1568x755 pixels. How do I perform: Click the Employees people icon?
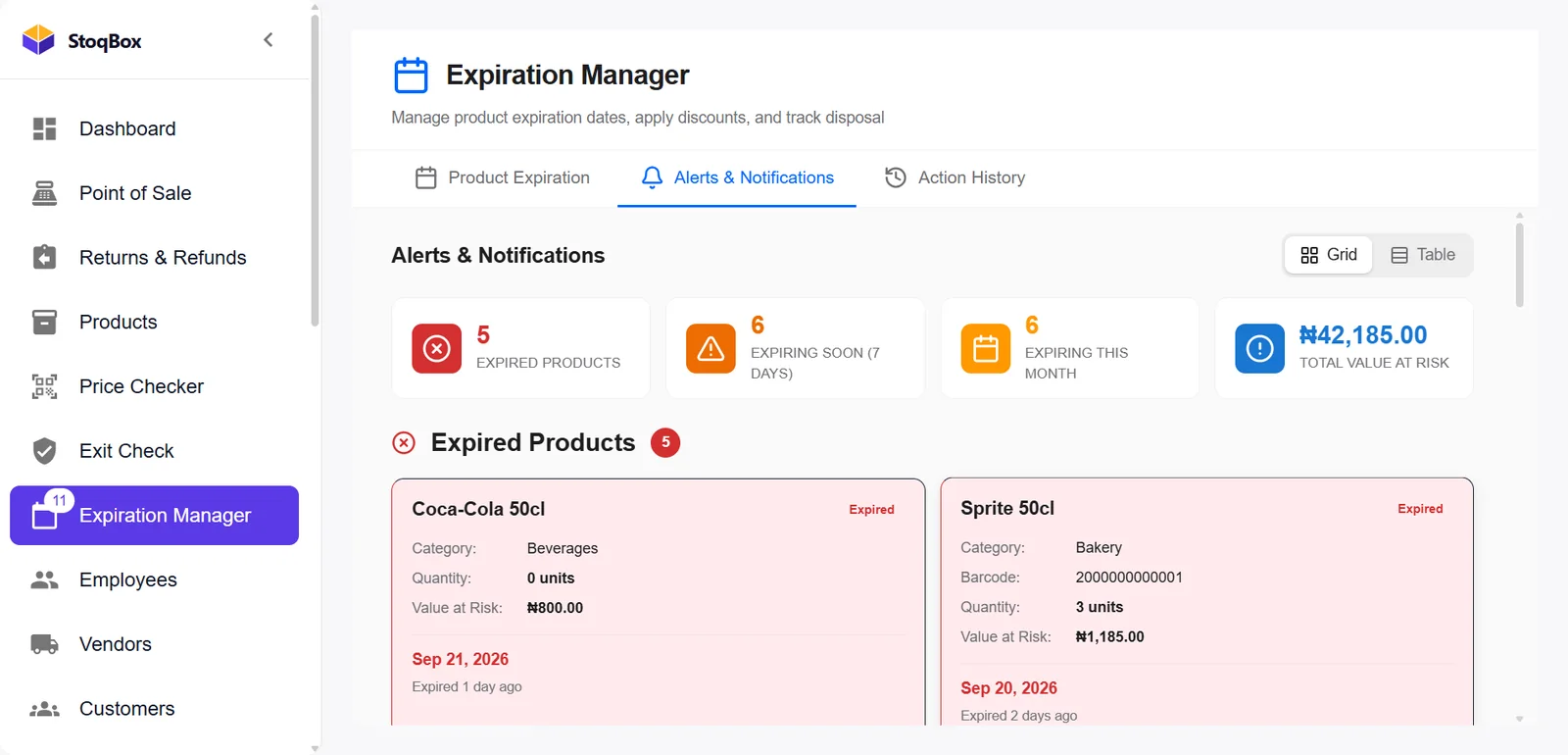44,579
